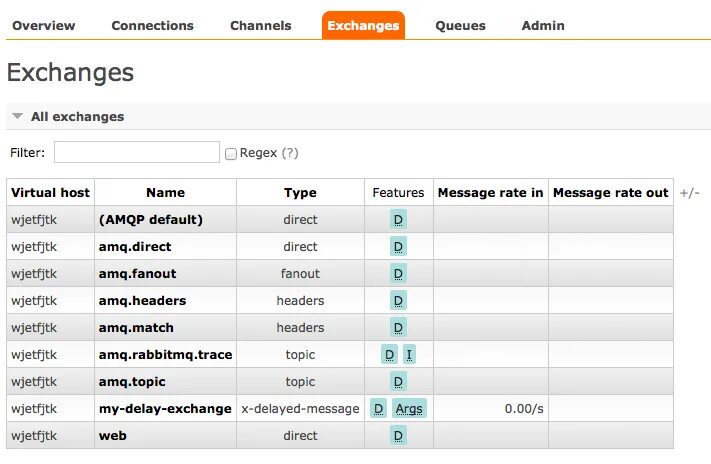Sort by the Name column header
This screenshot has height=464, width=711.
165,193
